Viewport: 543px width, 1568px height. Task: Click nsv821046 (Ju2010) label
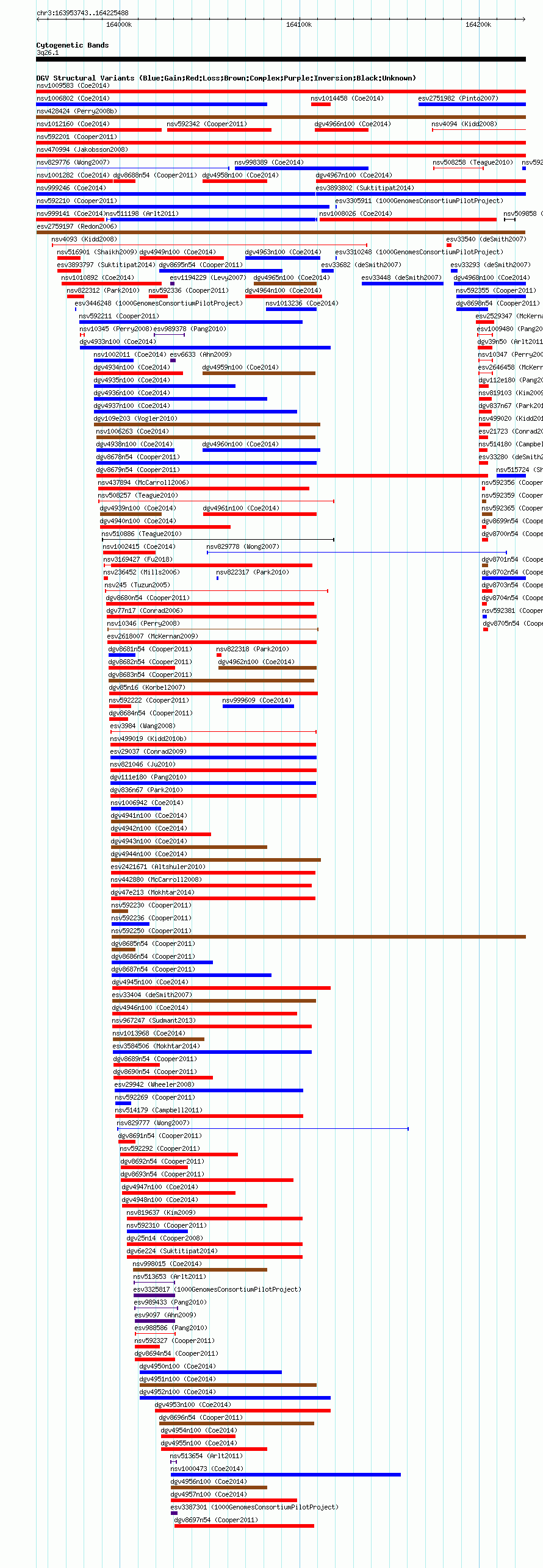tap(143, 764)
